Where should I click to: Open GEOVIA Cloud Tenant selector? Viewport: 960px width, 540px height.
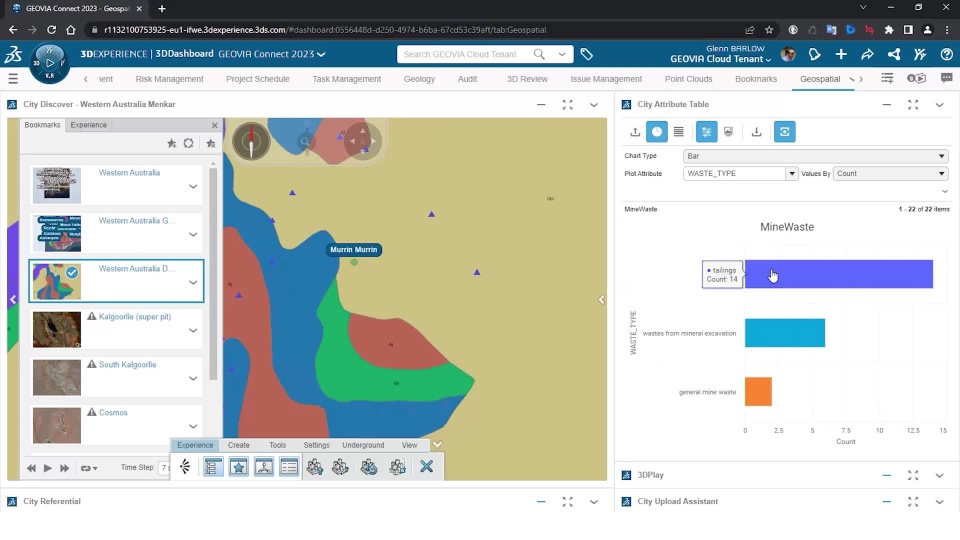click(x=720, y=59)
